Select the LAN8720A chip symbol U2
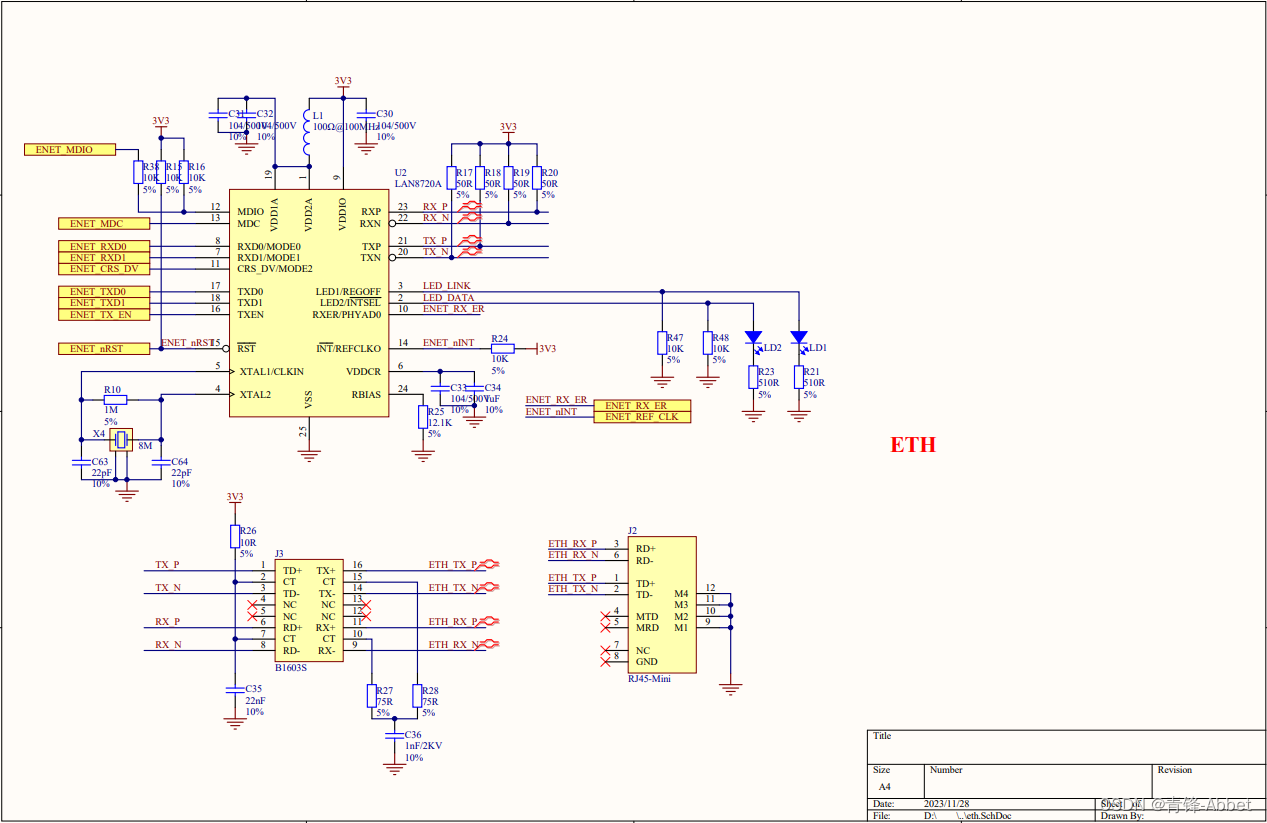 click(308, 300)
